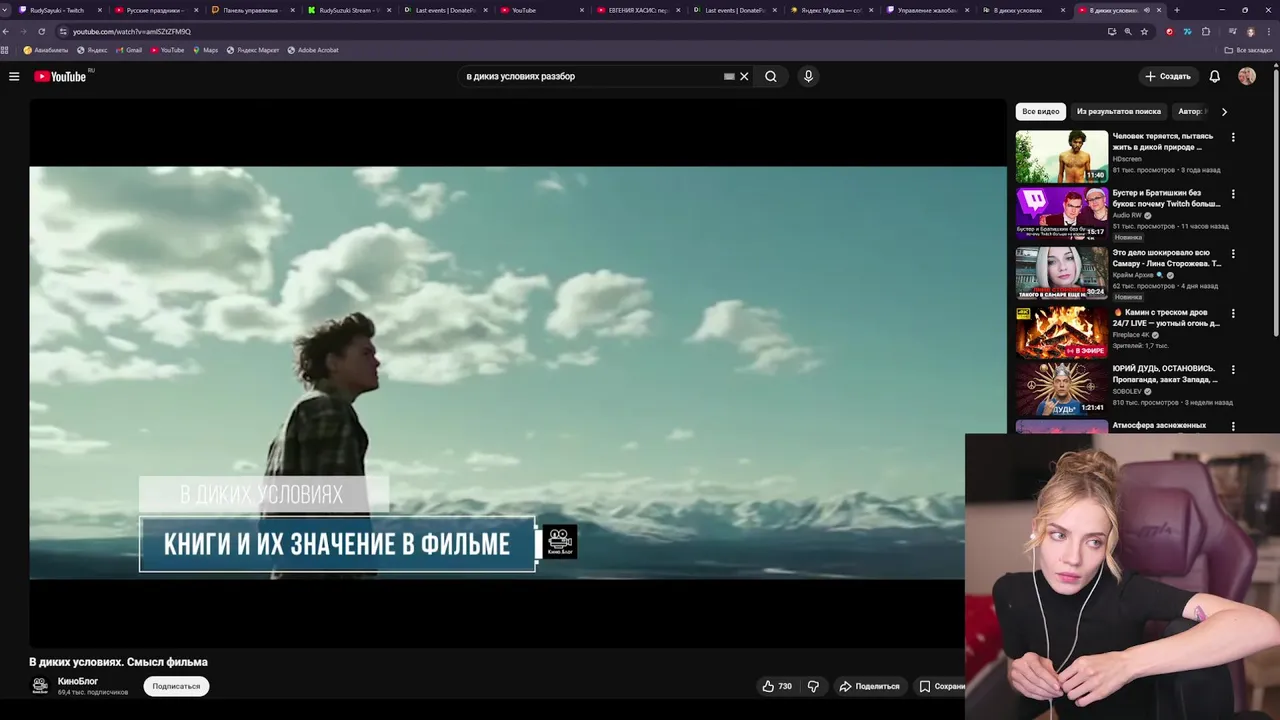Like the video (730 likes)
The height and width of the screenshot is (720, 1280).
[x=777, y=686]
